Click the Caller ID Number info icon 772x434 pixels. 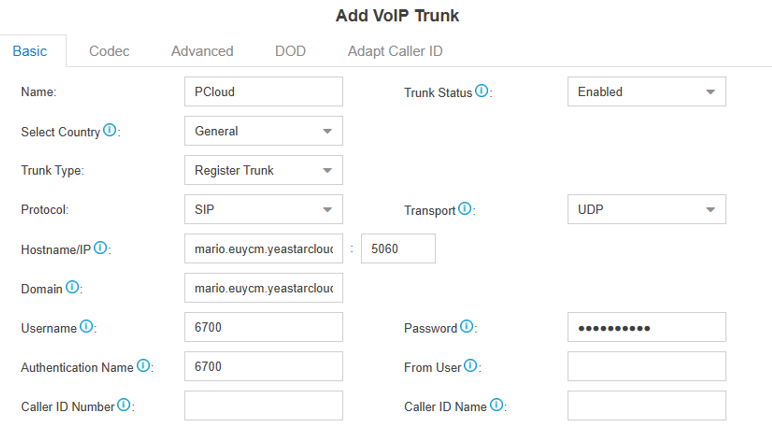pyautogui.click(x=124, y=405)
